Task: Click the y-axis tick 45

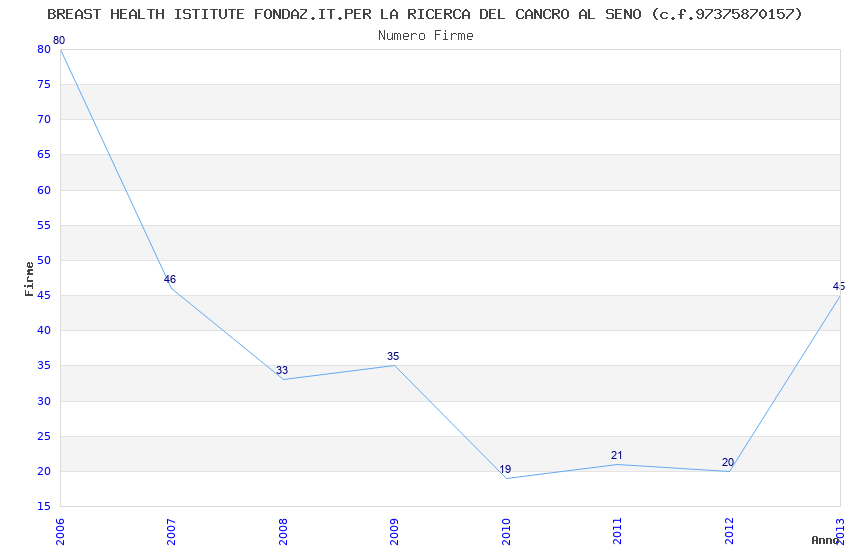Action: (x=44, y=295)
